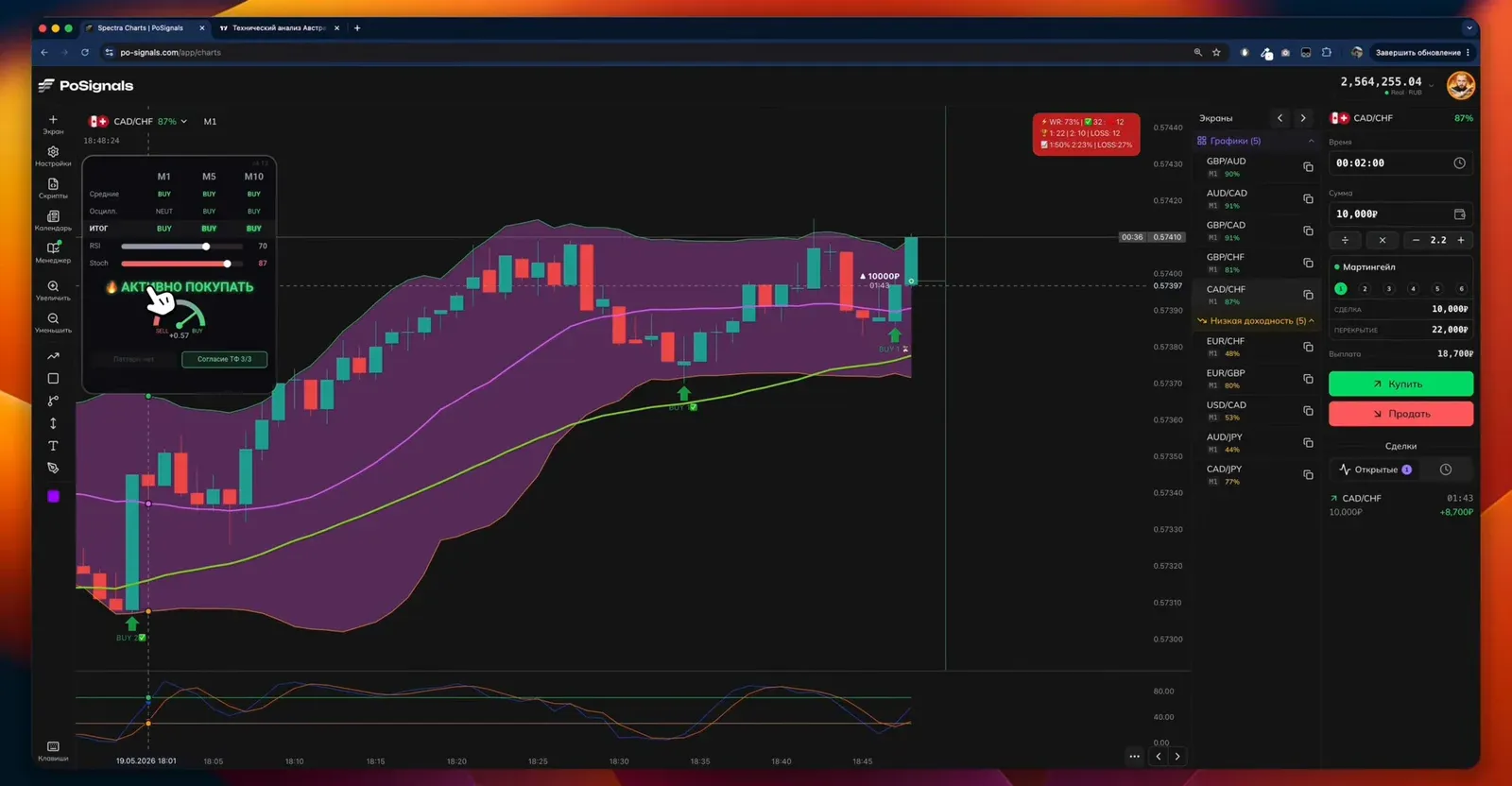The image size is (1512, 786).
Task: Select the trend line drawing tool
Action: 53,356
